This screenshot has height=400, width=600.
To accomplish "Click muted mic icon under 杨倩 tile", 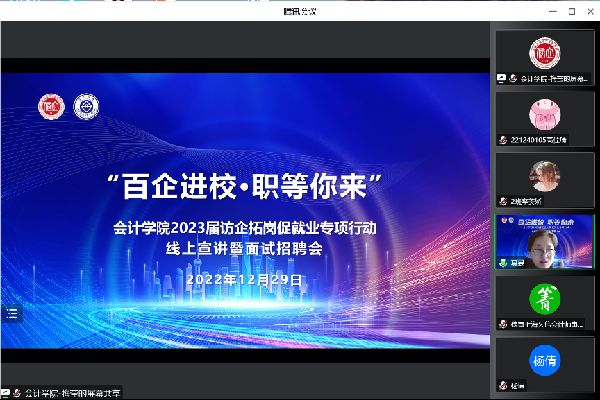I will (x=503, y=385).
